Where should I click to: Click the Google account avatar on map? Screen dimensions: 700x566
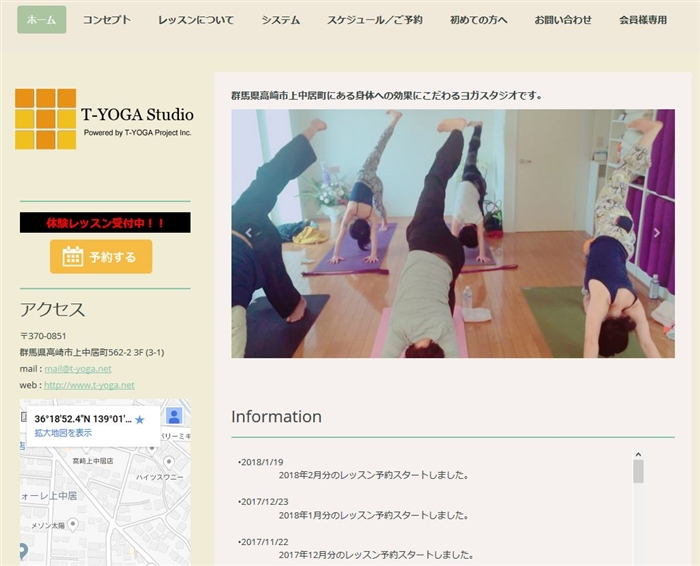[174, 416]
